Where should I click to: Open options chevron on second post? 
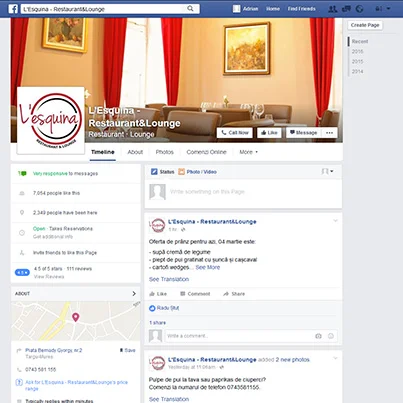point(335,358)
